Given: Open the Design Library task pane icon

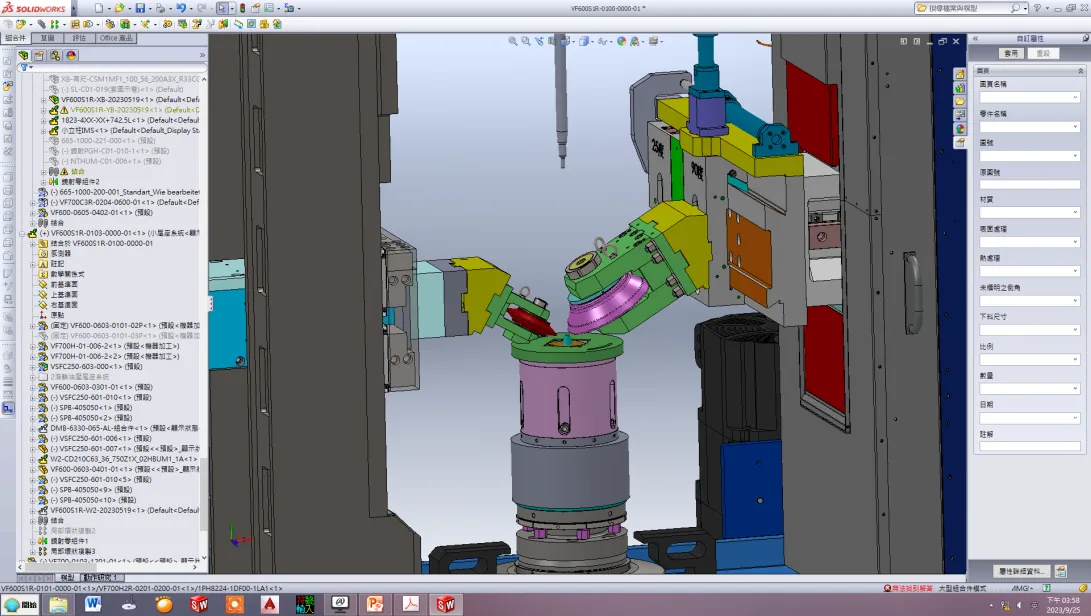Looking at the screenshot, I should pyautogui.click(x=960, y=88).
